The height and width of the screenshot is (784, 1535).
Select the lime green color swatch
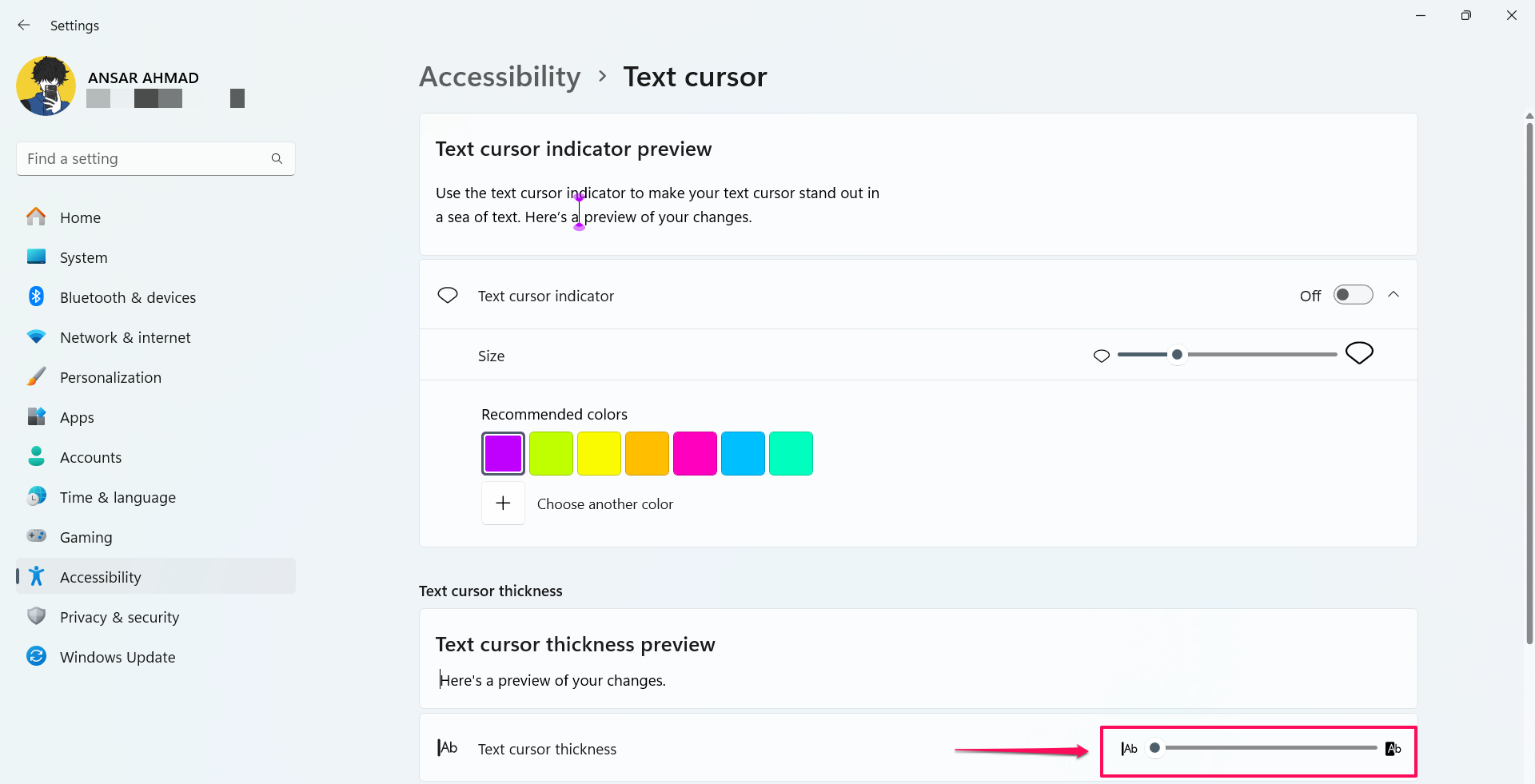click(551, 454)
